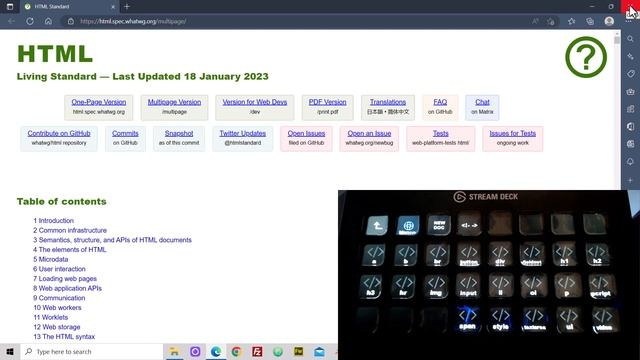Open Version for Web Devs link
Viewport: 640px width, 360px height.
[x=255, y=102]
